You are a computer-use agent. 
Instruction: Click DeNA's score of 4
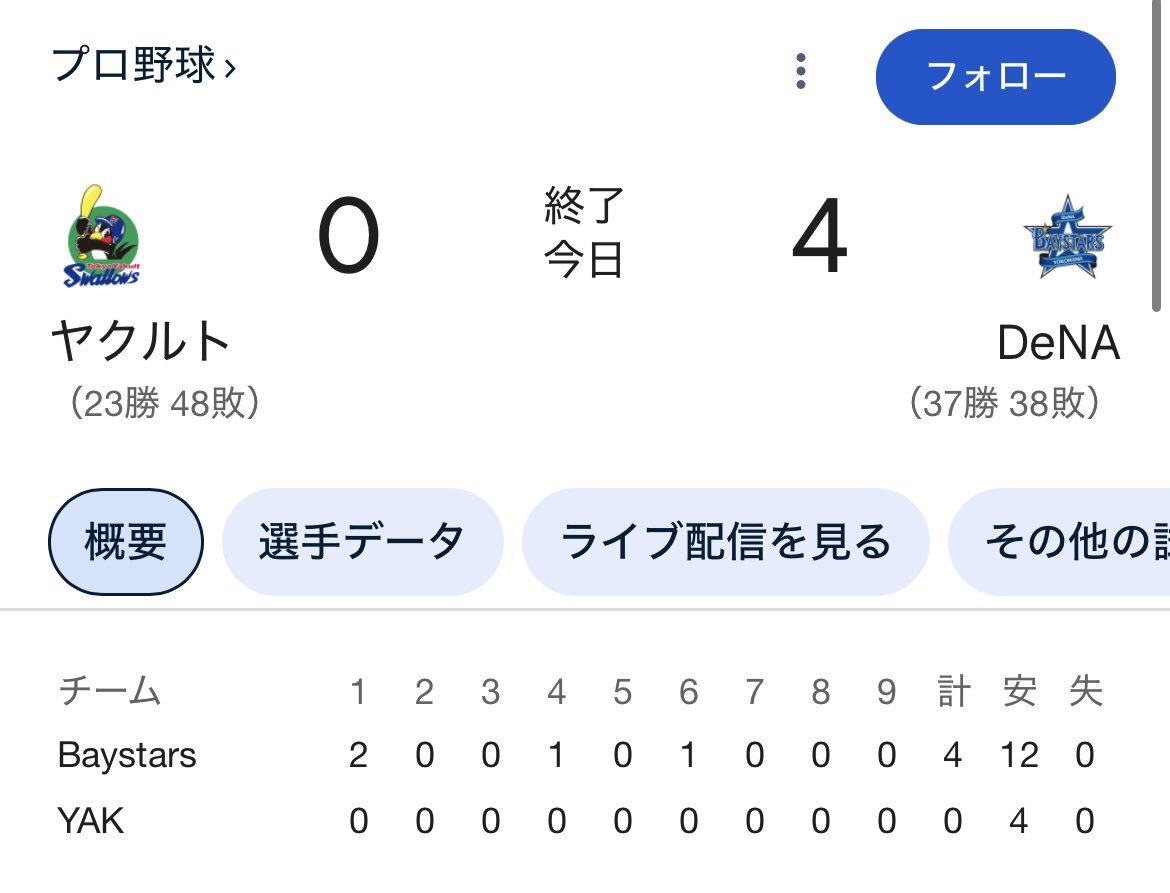[x=819, y=236]
